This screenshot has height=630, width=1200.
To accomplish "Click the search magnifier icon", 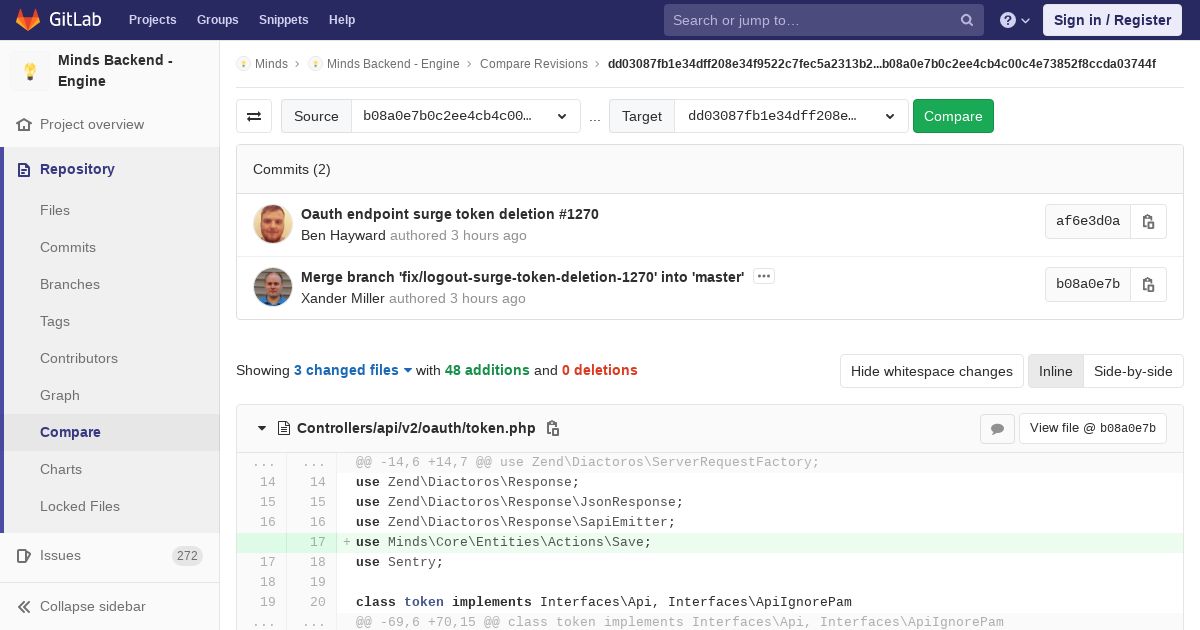I will pos(967,20).
